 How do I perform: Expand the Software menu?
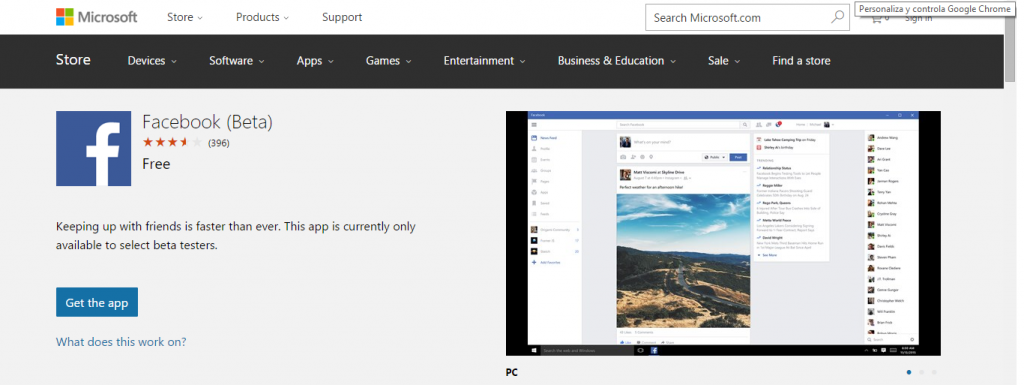tap(236, 61)
